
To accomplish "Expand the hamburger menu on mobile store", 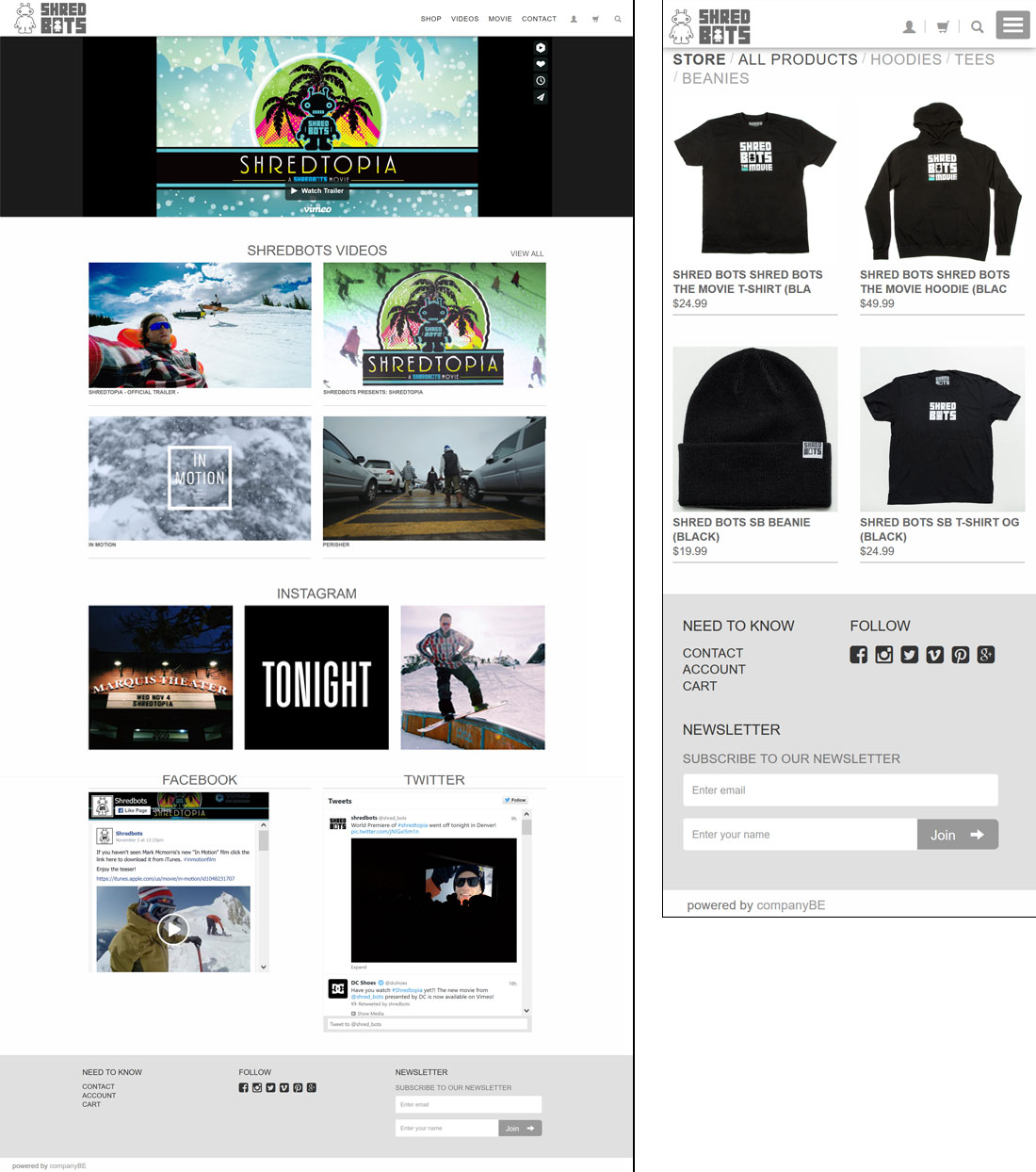I will [x=1013, y=25].
